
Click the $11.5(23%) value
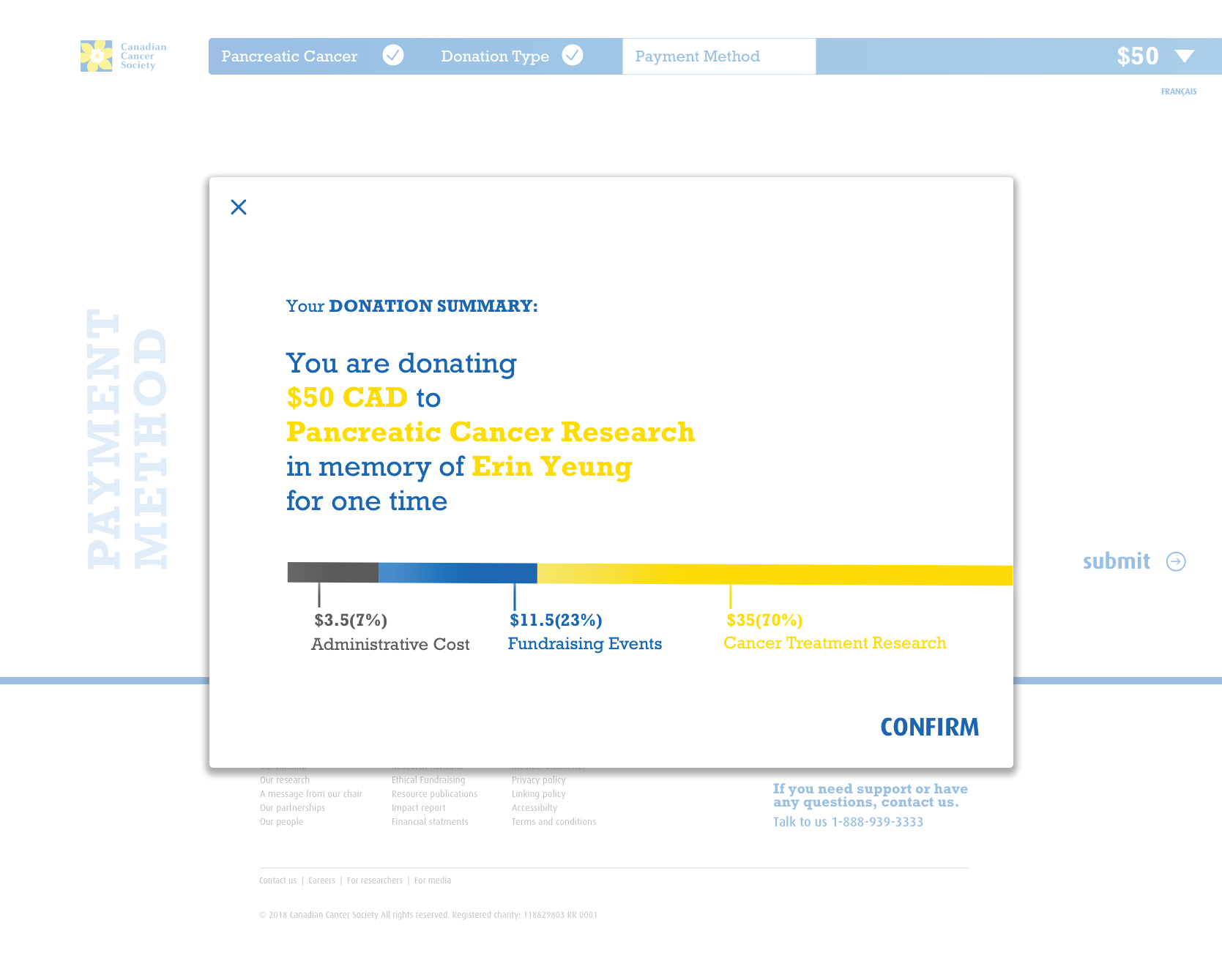(556, 620)
